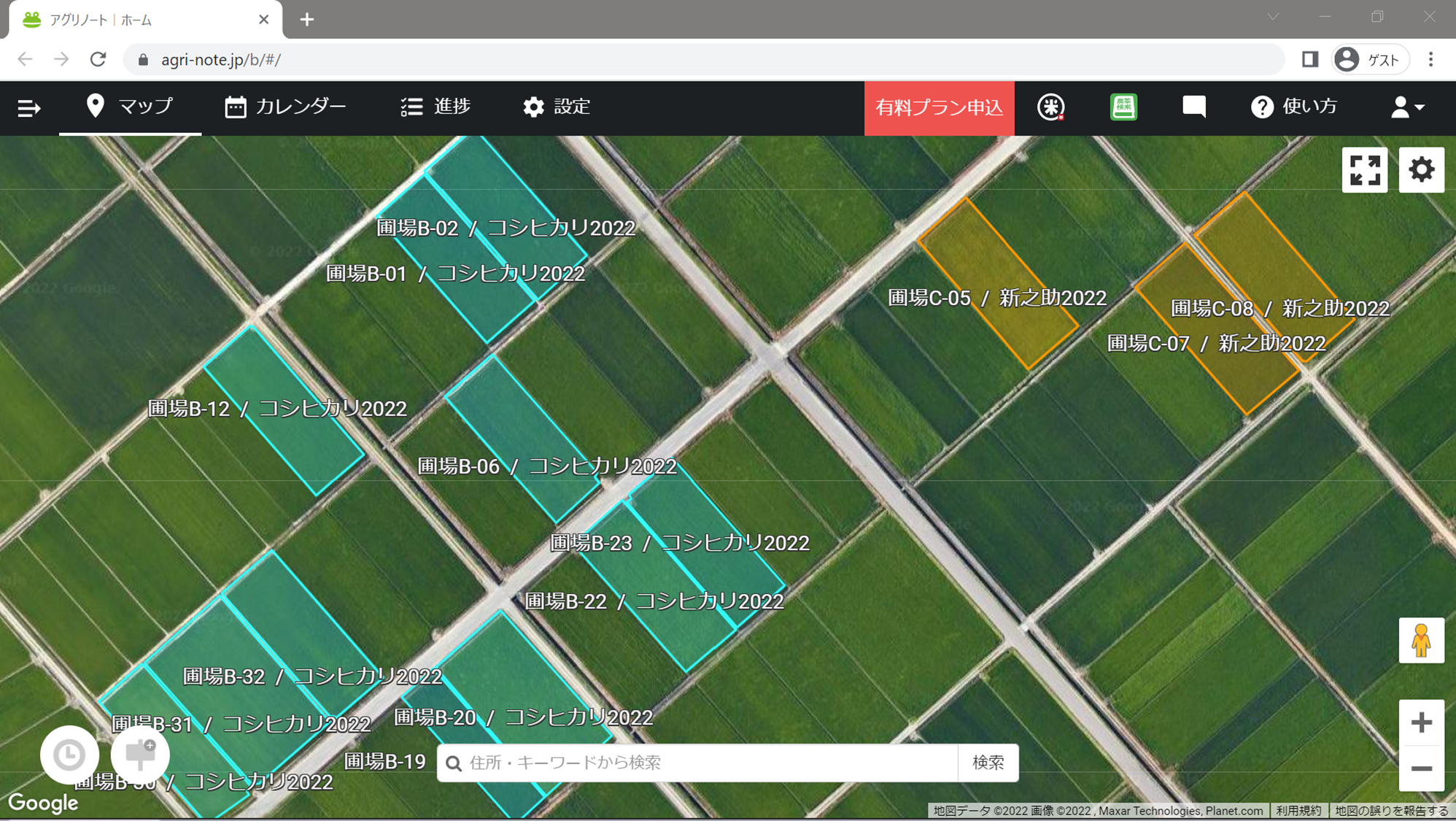Go to the 進捗 tab
This screenshot has width=1456, height=821.
[435, 107]
